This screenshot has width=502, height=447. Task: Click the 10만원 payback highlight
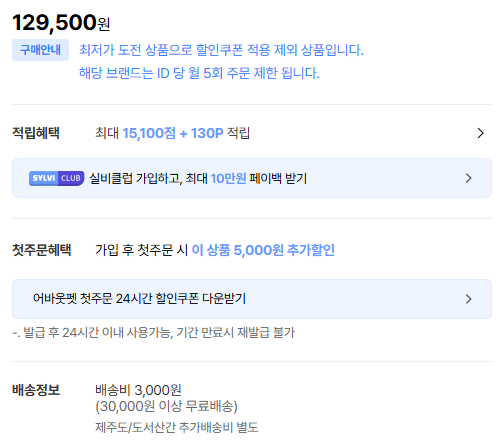click(228, 178)
